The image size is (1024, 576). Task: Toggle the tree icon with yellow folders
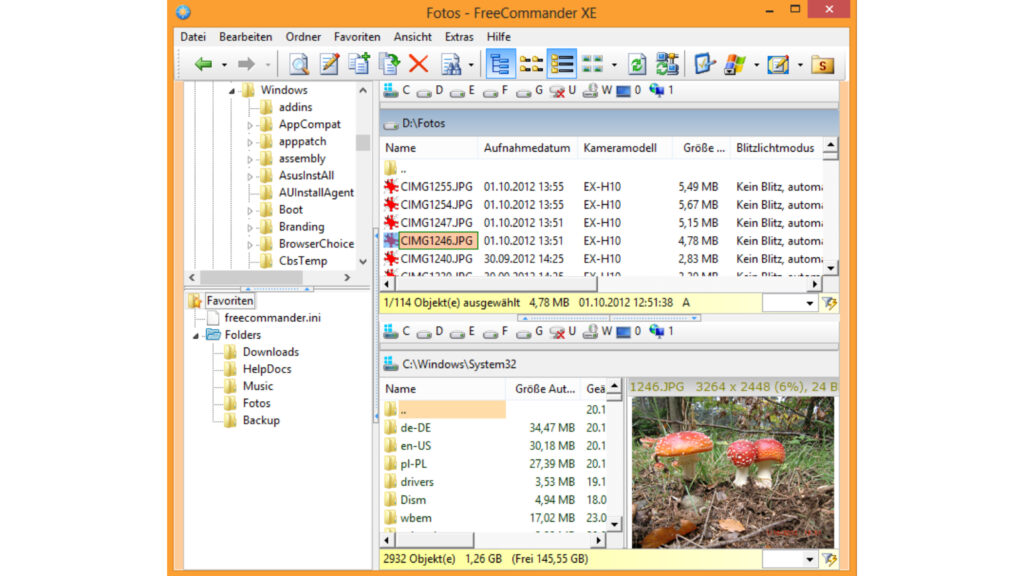coord(531,64)
